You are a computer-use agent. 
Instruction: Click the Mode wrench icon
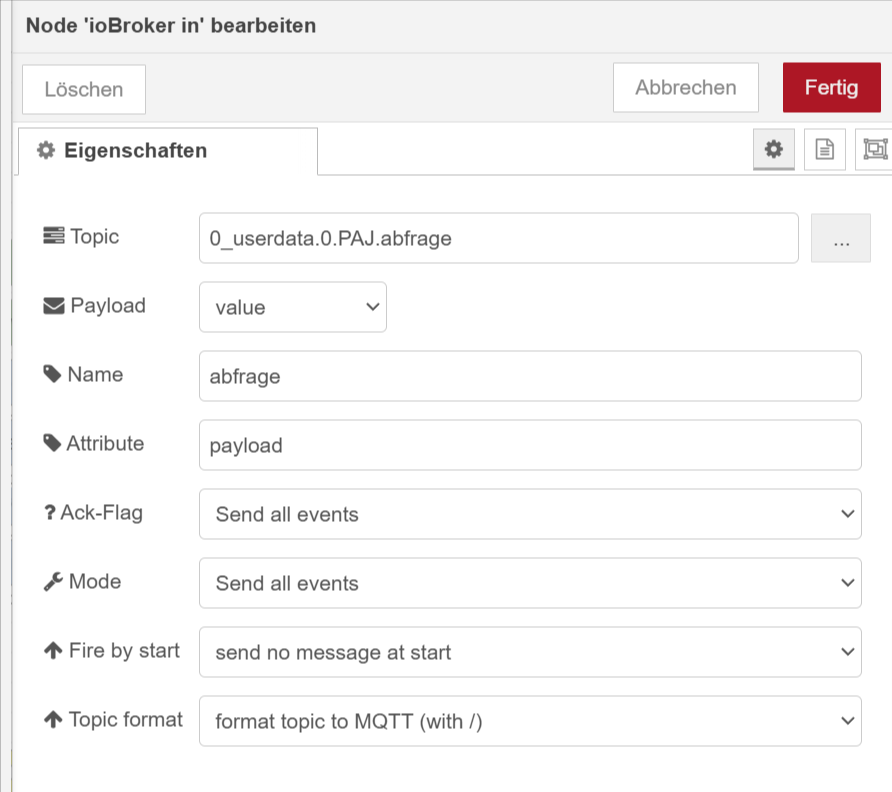[53, 582]
